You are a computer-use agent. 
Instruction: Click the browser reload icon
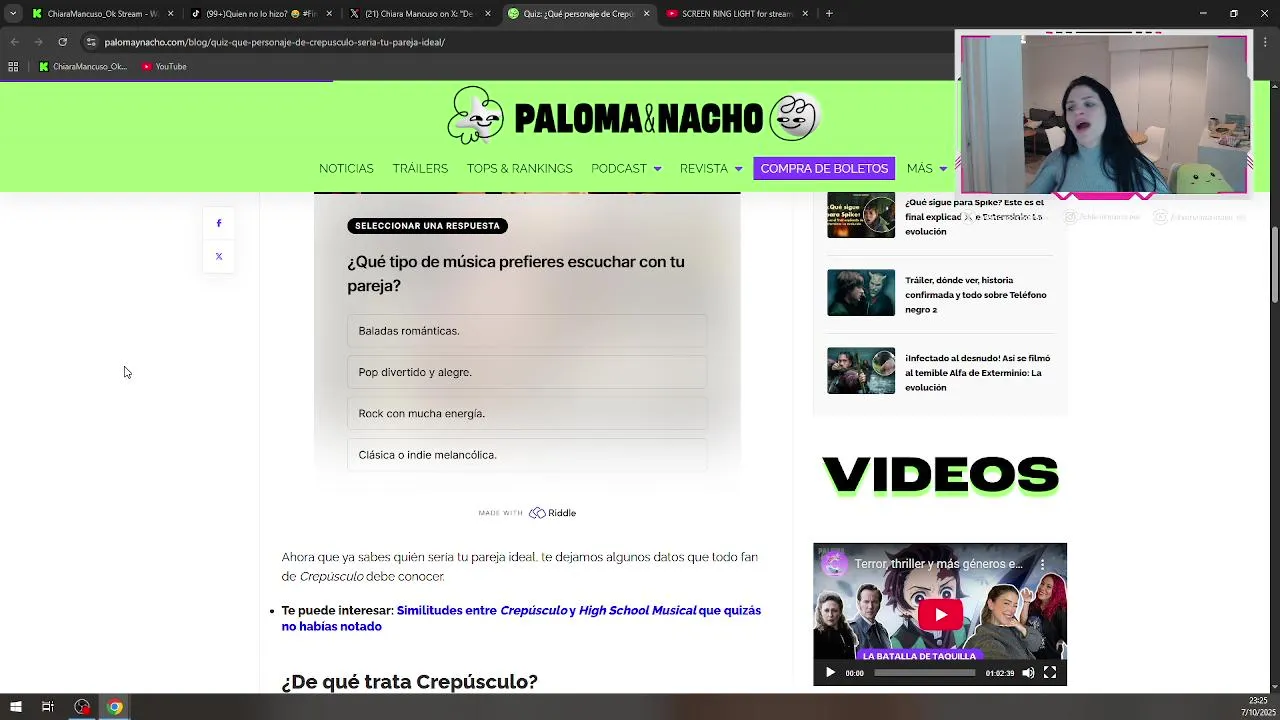62,42
